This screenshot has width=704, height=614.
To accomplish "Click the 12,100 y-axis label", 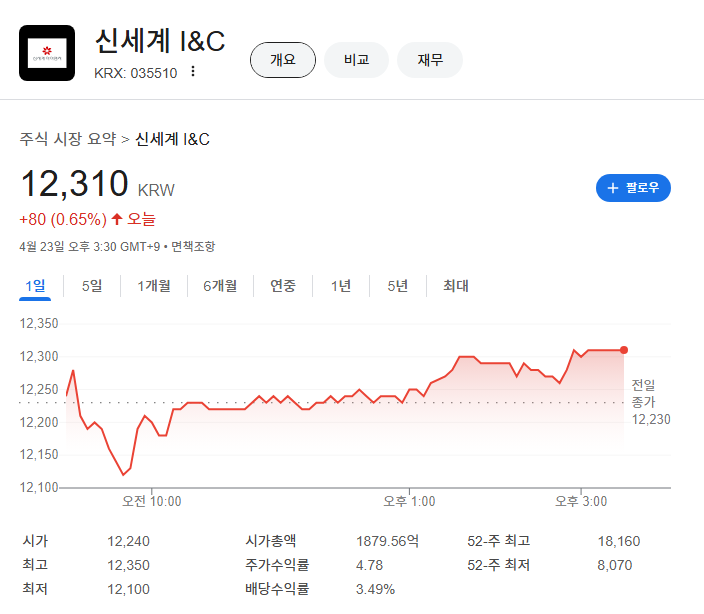I will click(39, 487).
